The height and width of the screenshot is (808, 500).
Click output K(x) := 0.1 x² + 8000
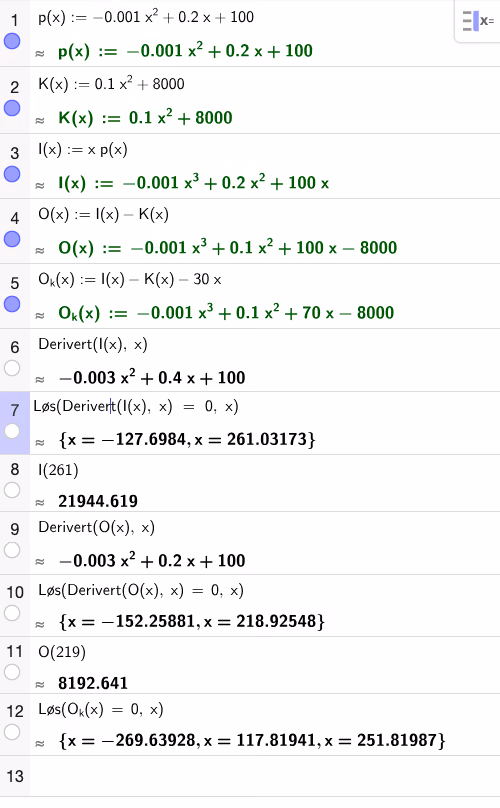tap(145, 118)
